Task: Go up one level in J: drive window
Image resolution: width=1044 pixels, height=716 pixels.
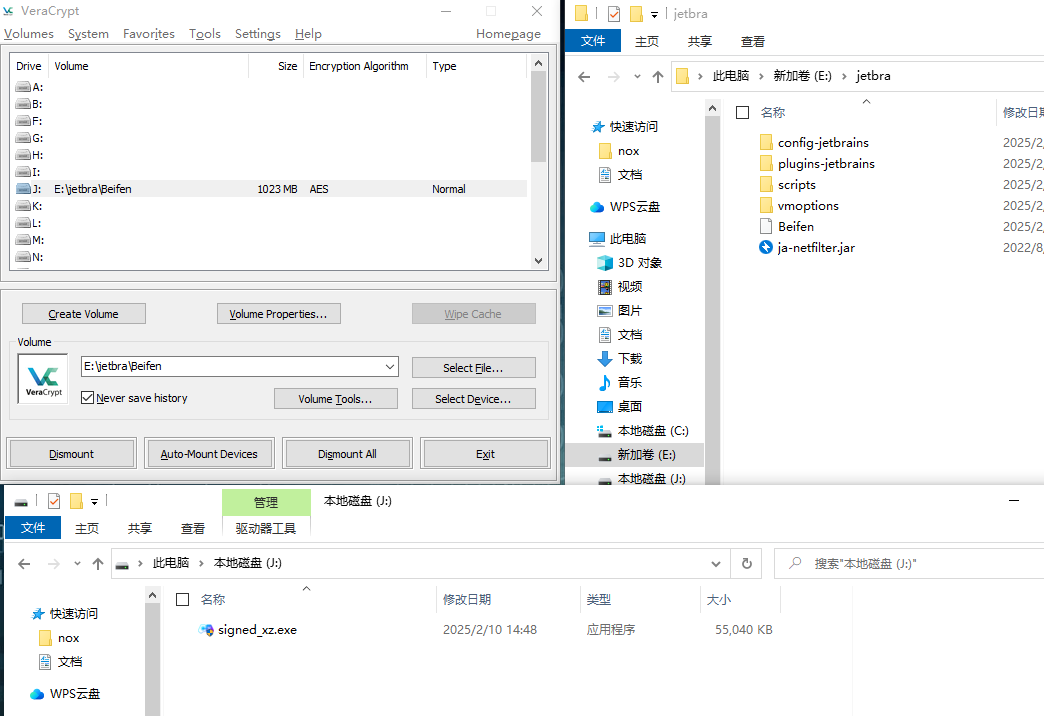Action: click(98, 564)
